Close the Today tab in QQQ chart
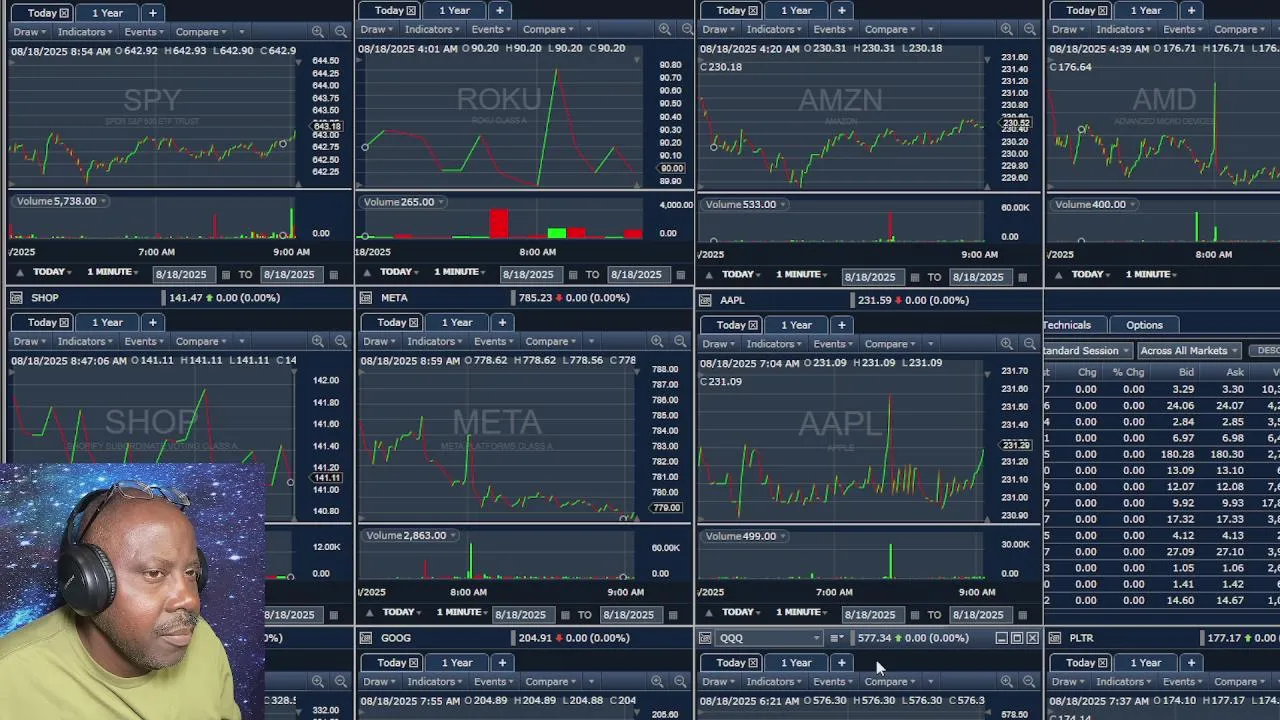The image size is (1280, 720). point(753,662)
